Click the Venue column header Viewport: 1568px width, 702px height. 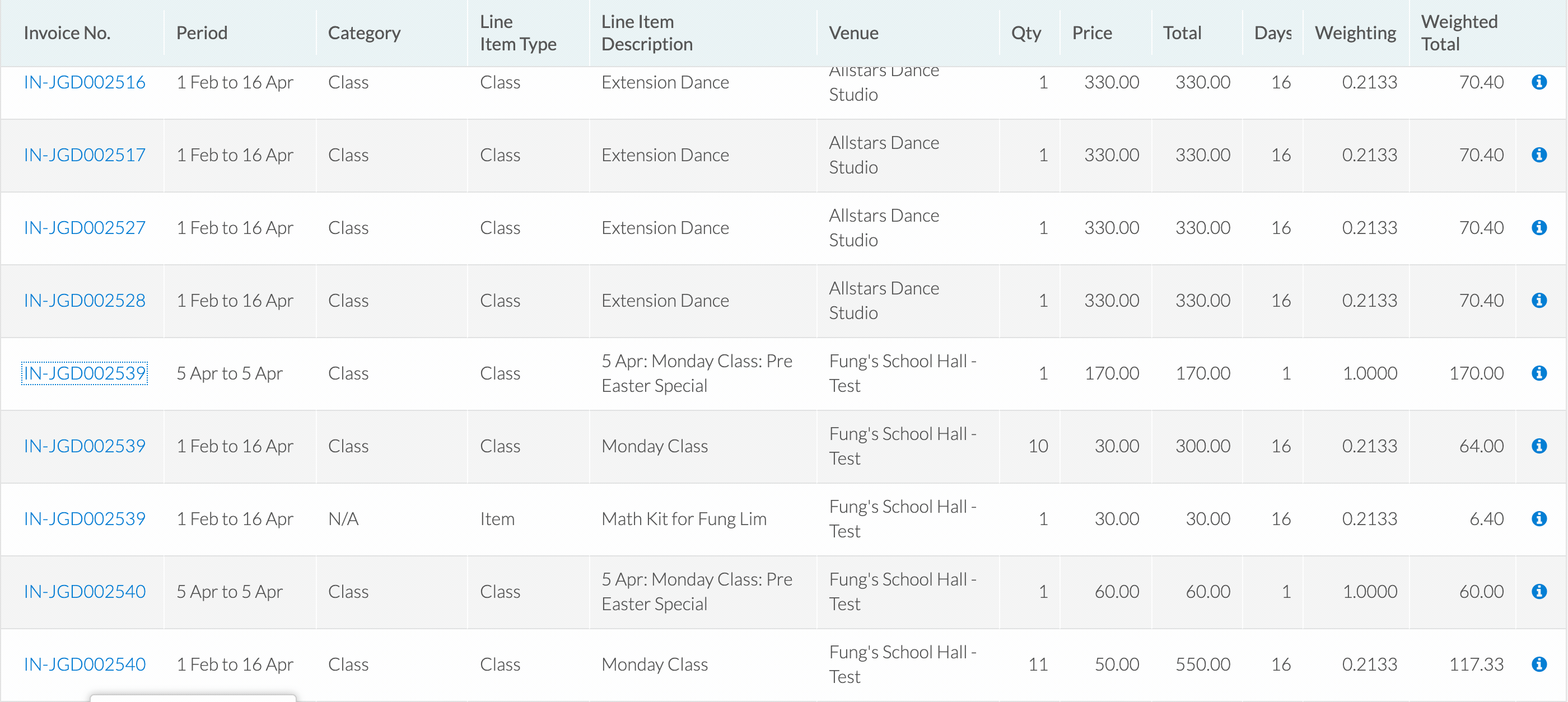[x=853, y=33]
